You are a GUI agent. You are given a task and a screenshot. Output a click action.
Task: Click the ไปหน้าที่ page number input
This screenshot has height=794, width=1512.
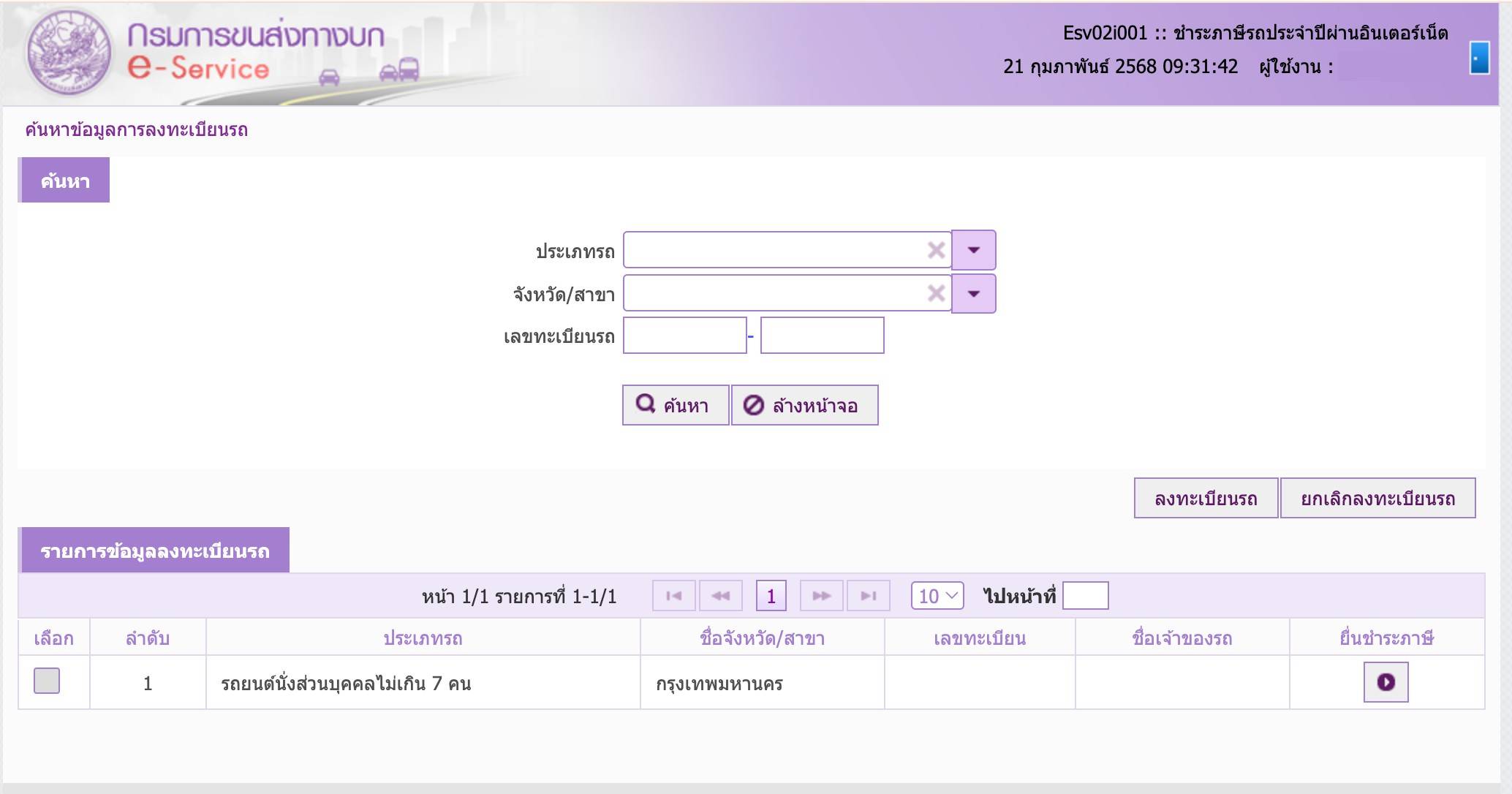pyautogui.click(x=1085, y=596)
